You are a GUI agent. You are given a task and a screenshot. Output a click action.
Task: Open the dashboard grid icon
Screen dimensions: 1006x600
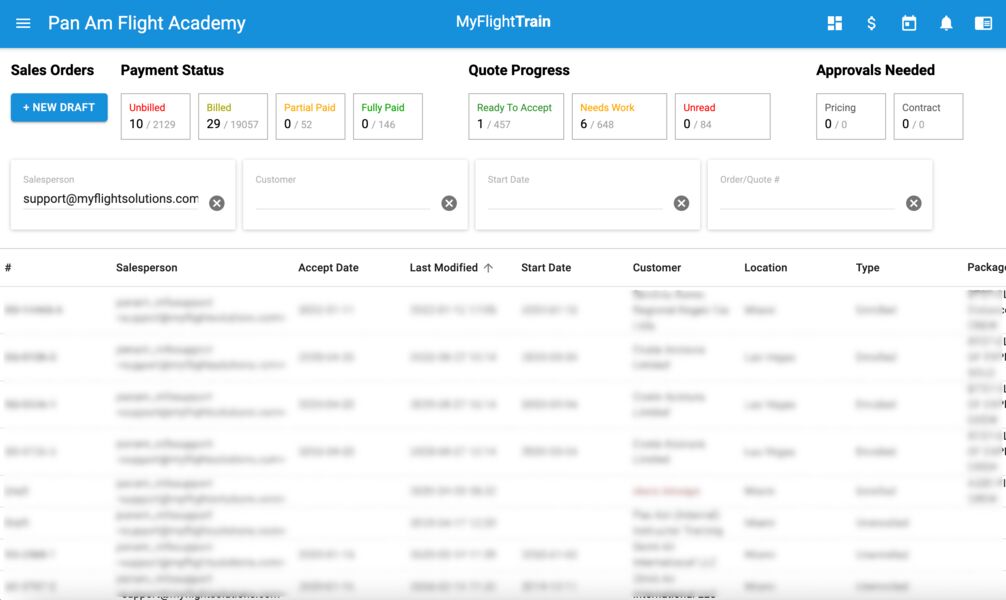click(x=835, y=23)
